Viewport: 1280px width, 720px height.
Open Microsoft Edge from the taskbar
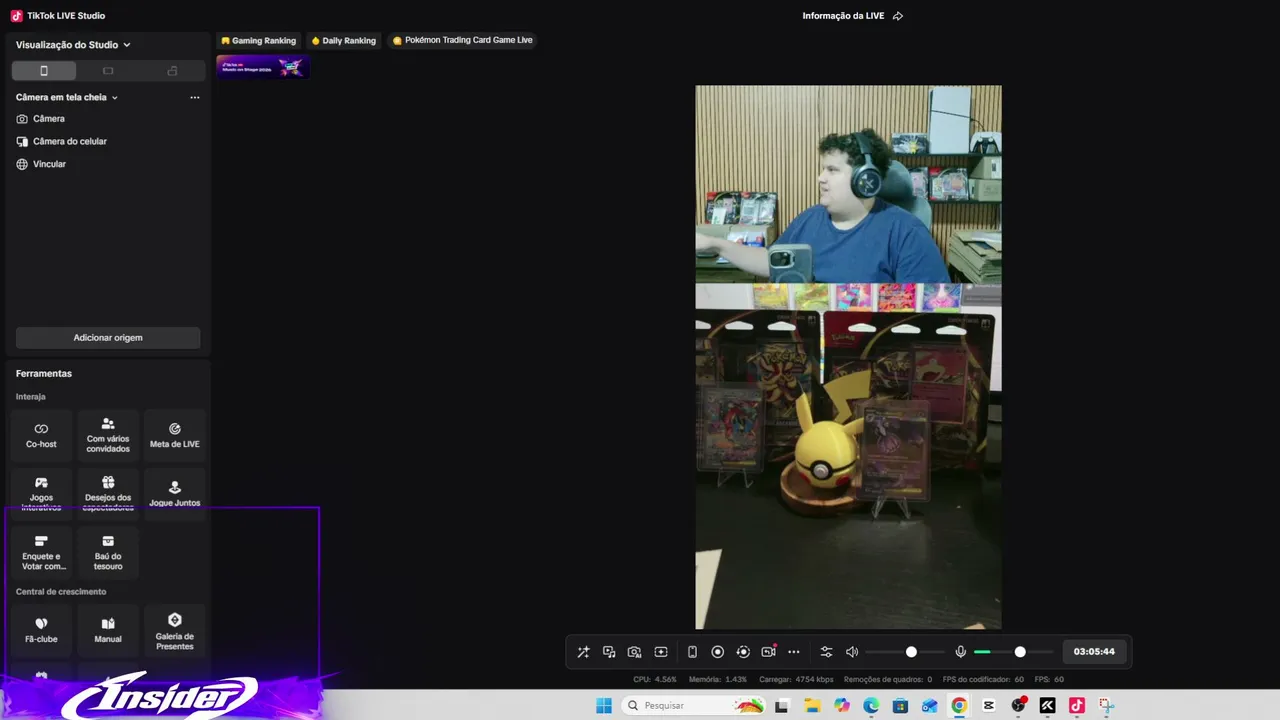871,706
